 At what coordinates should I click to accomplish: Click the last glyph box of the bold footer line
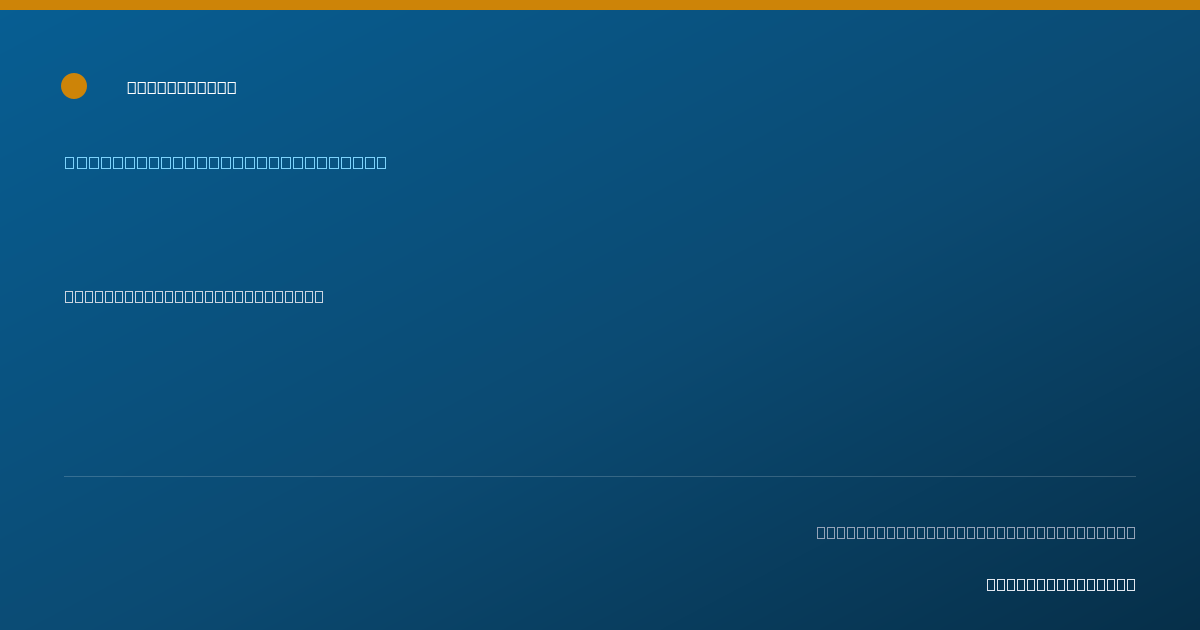(x=1131, y=584)
